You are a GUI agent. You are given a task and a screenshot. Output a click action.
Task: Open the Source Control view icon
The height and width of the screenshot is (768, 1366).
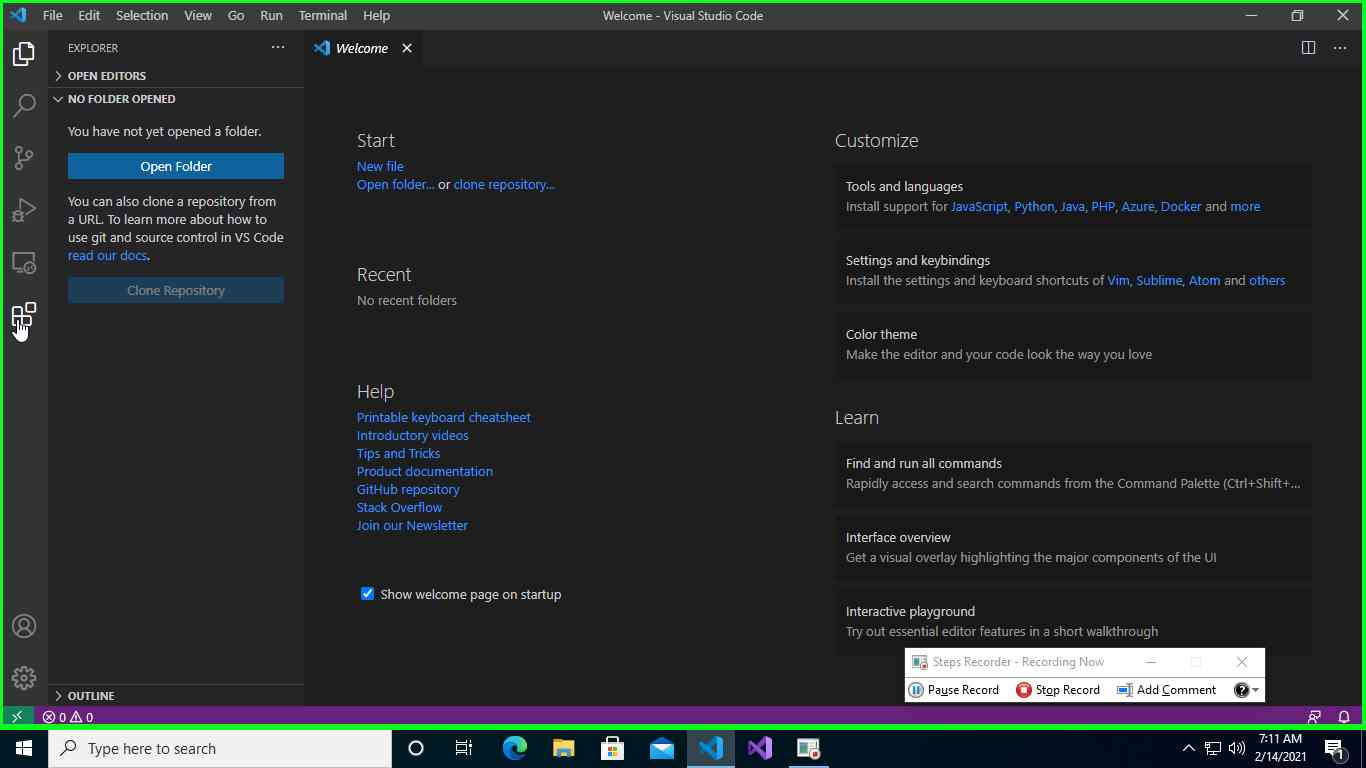tap(24, 157)
